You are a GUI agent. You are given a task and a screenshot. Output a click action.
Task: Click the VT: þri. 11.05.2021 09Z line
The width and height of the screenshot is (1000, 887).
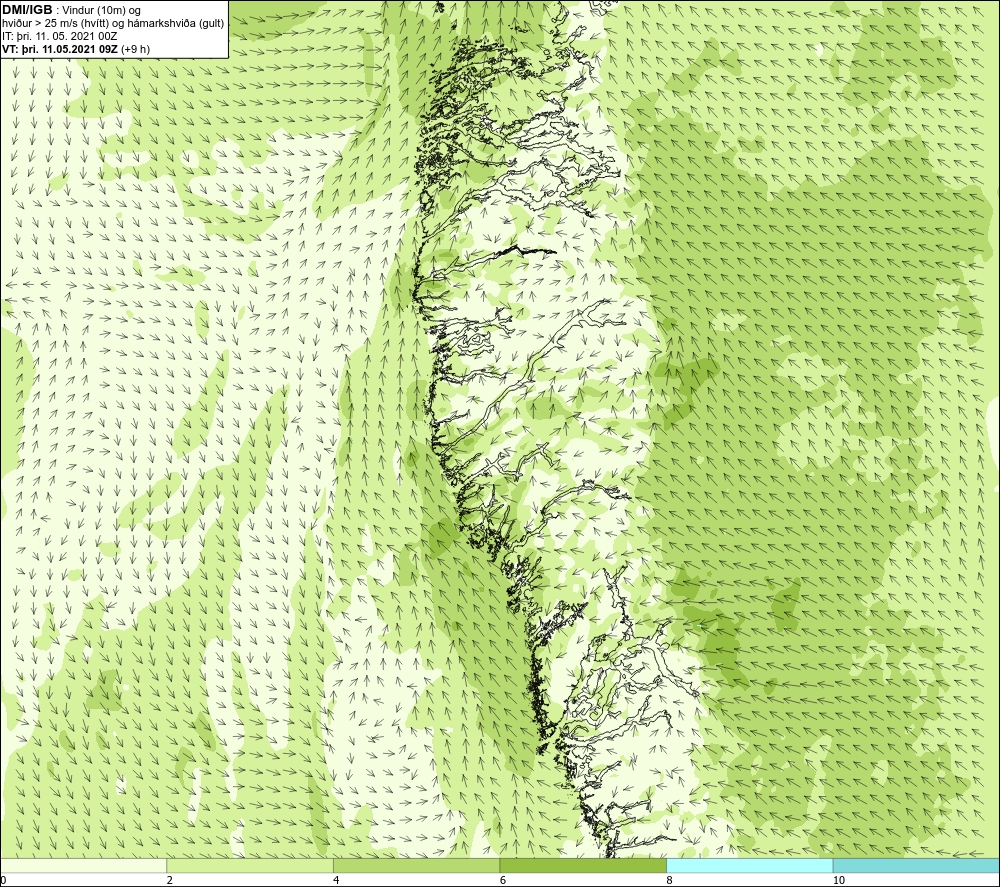(76, 49)
